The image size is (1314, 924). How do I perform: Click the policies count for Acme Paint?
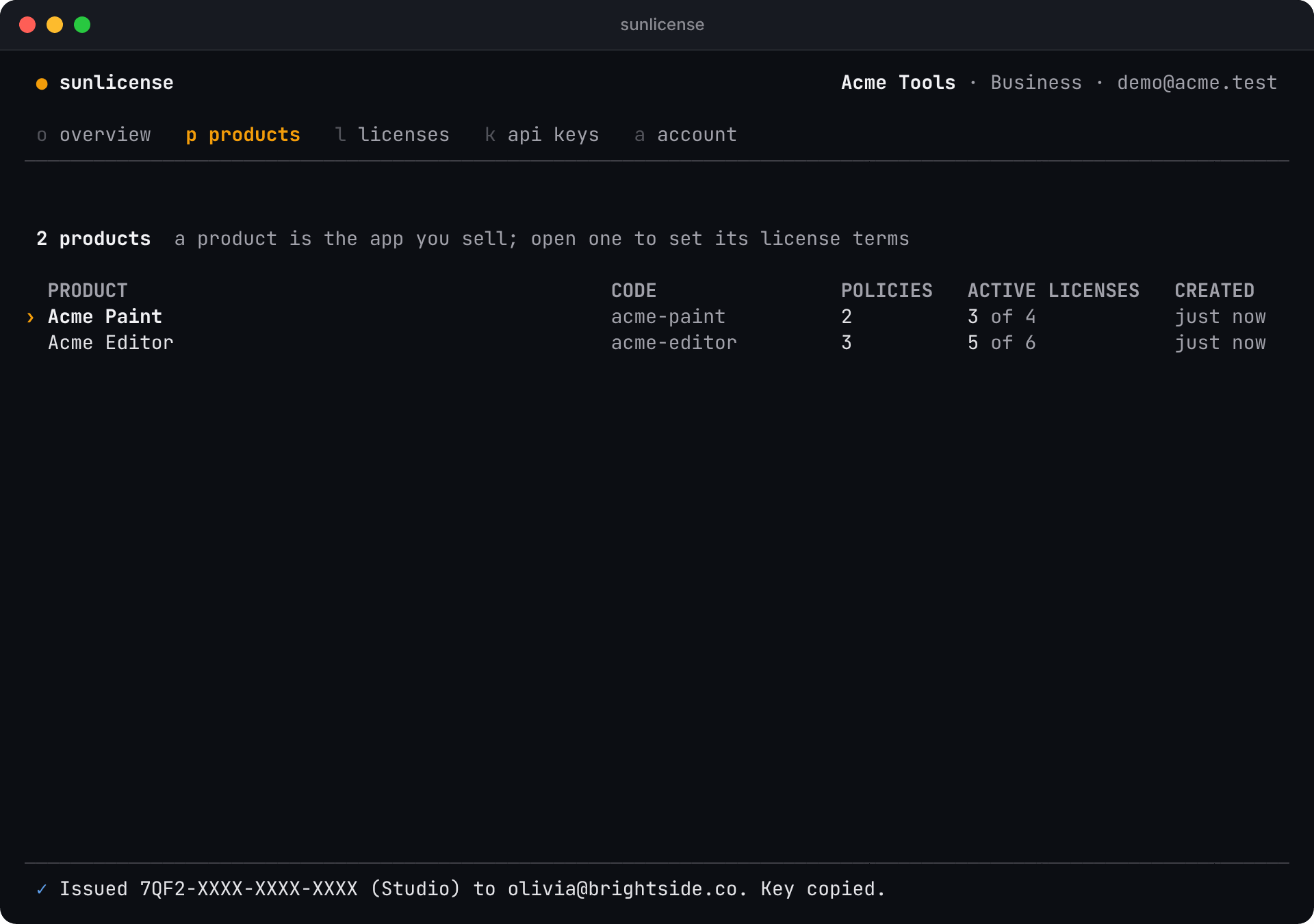point(847,317)
